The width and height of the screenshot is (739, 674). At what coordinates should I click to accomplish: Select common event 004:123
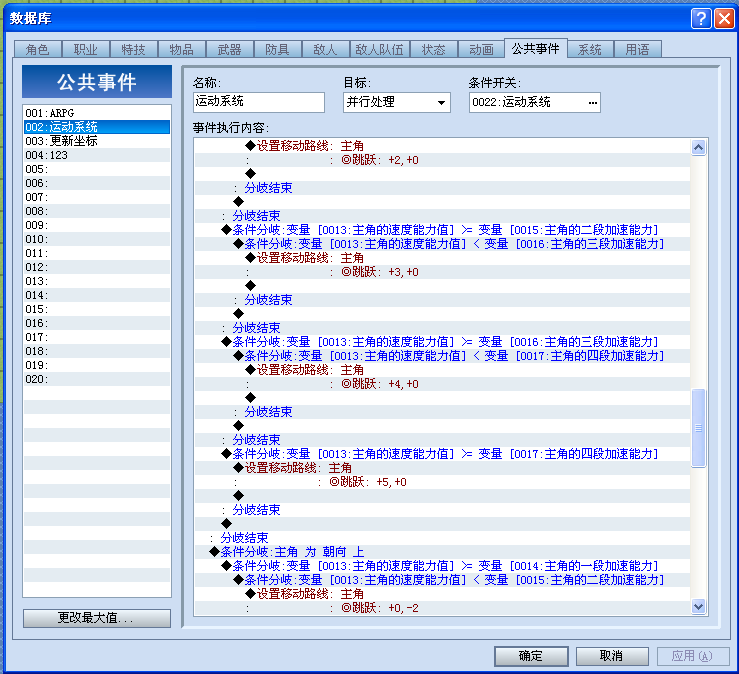97,155
